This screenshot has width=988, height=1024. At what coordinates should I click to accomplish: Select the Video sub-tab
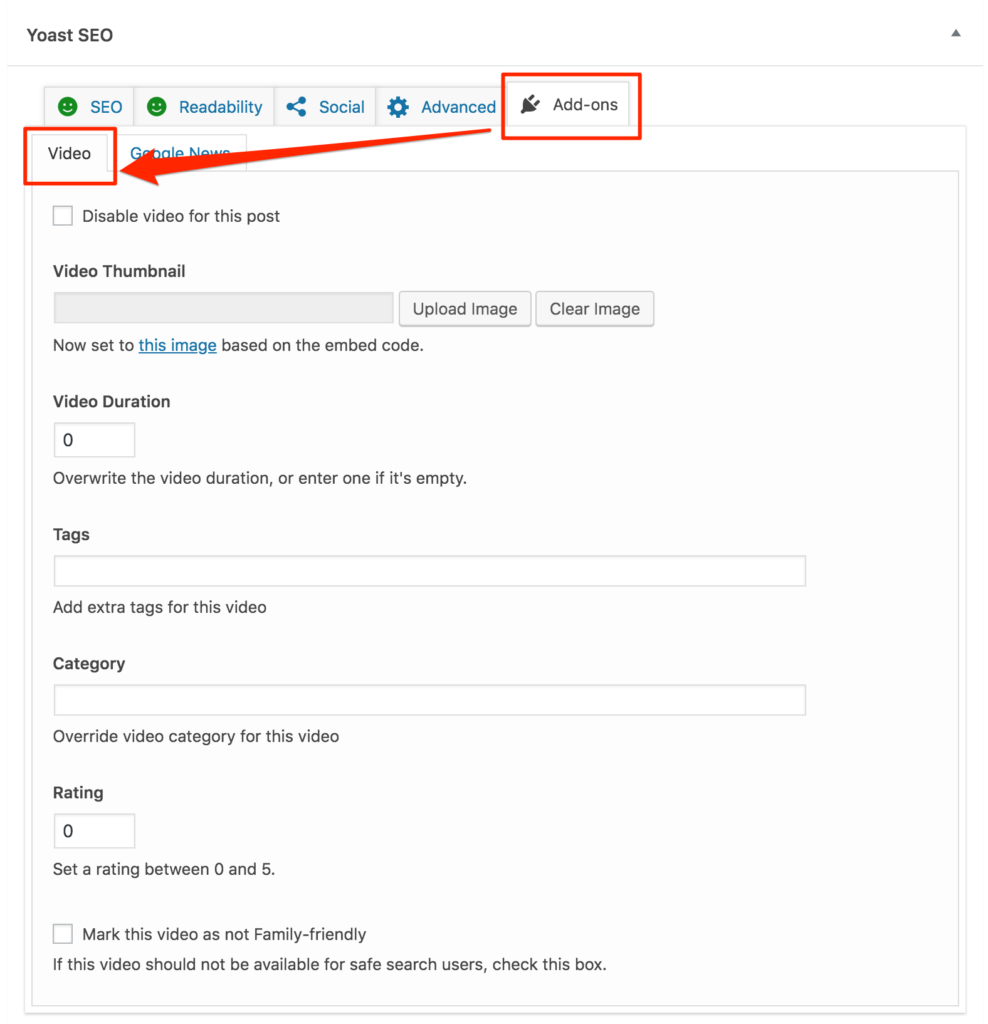69,153
